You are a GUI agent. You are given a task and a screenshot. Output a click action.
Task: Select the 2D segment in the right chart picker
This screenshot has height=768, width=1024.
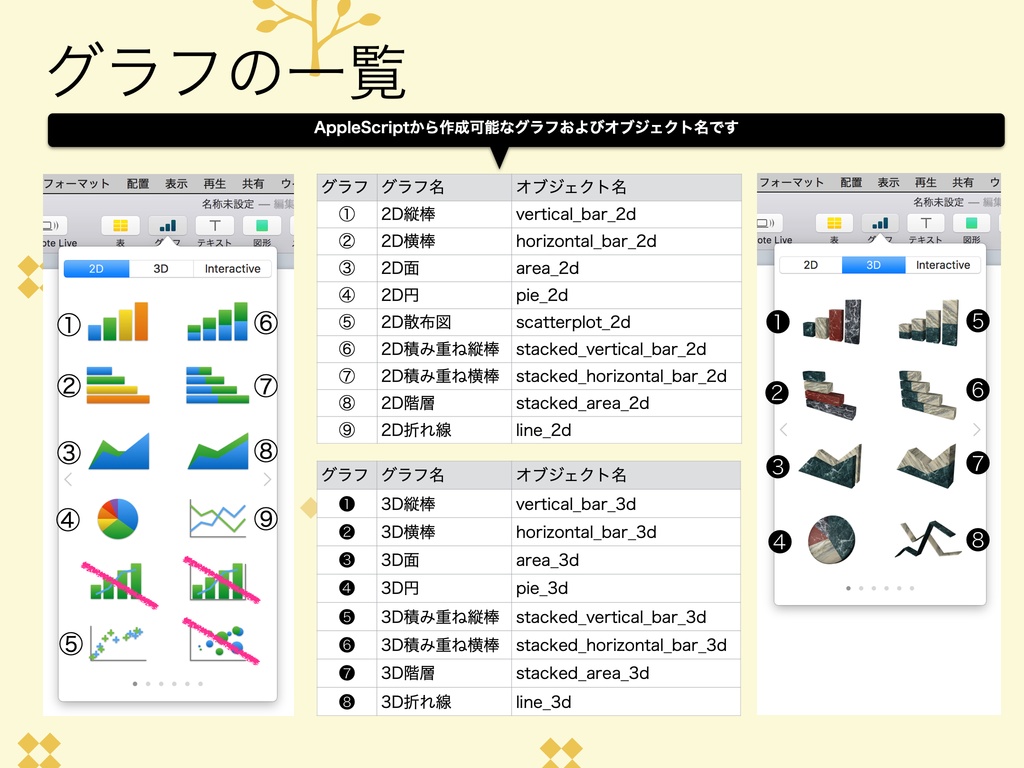(x=813, y=264)
